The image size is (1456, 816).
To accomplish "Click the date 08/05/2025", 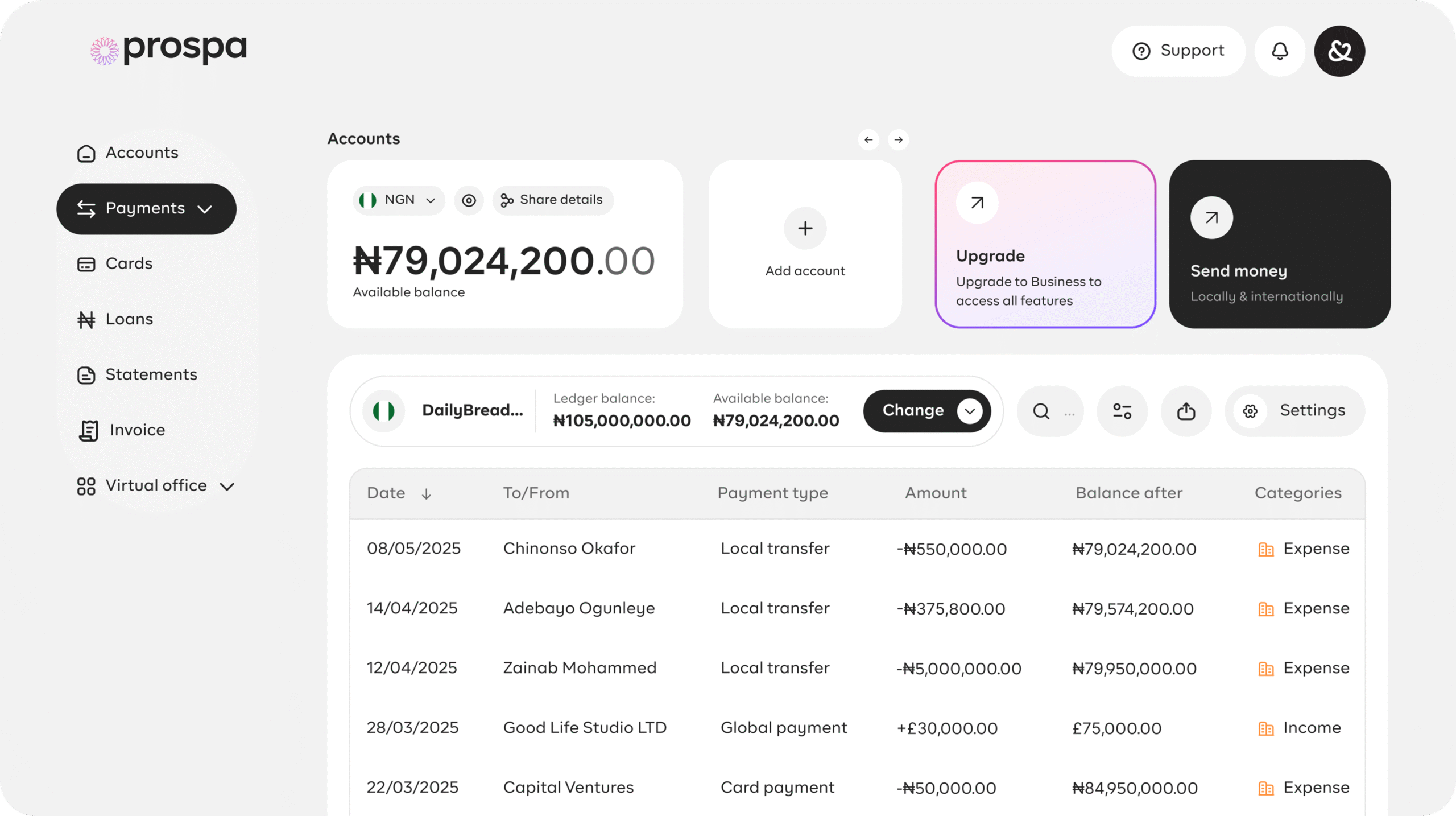I will click(x=413, y=549).
